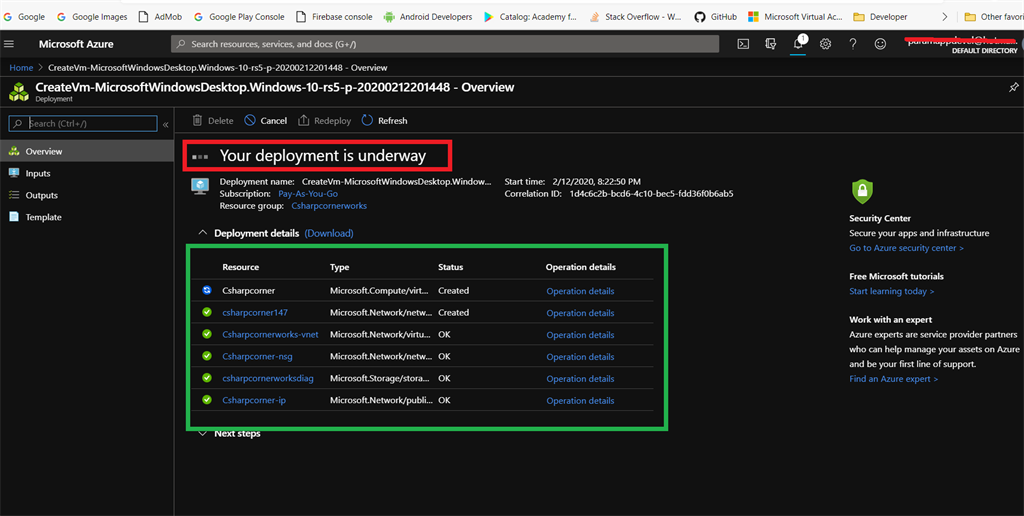Click the deployment cube icon in the title

19,91
